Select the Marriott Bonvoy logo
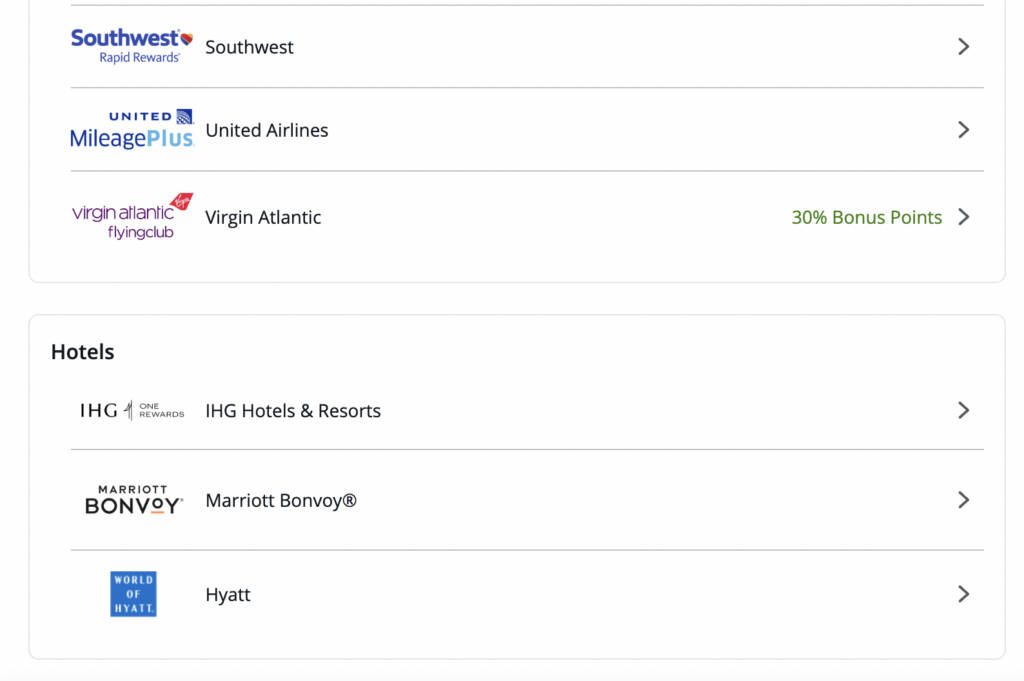Image resolution: width=1024 pixels, height=681 pixels. 133,499
